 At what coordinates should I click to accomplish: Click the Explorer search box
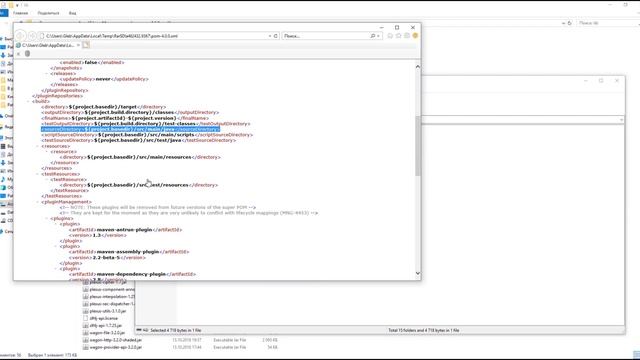tap(608, 23)
